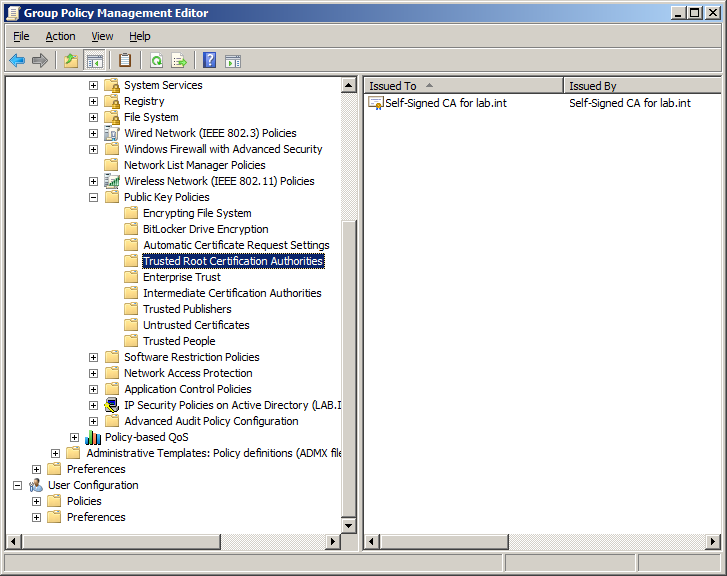The width and height of the screenshot is (727, 576).
Task: Collapse the Public Key Policies node
Action: pos(93,197)
